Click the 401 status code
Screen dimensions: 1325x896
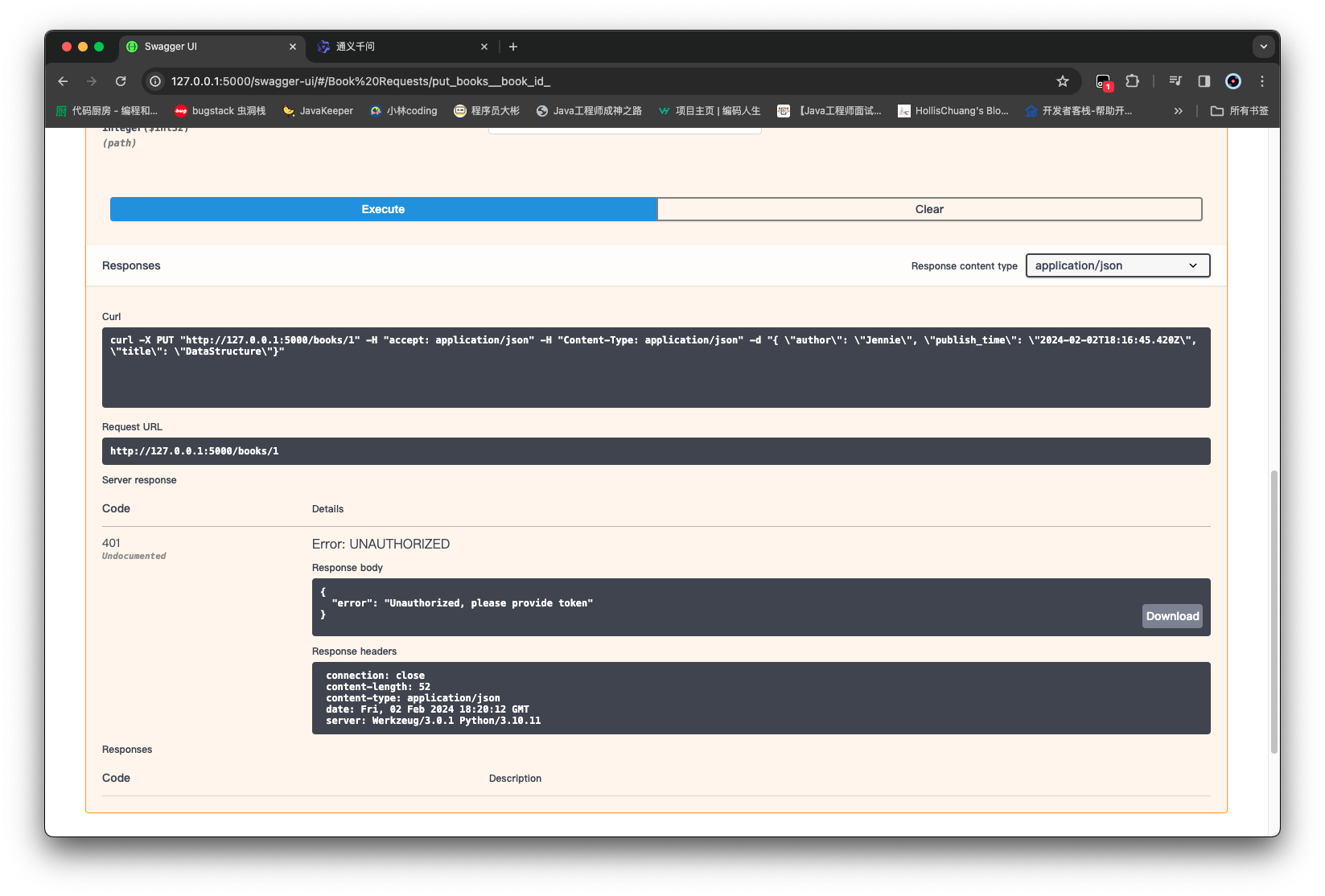[111, 543]
